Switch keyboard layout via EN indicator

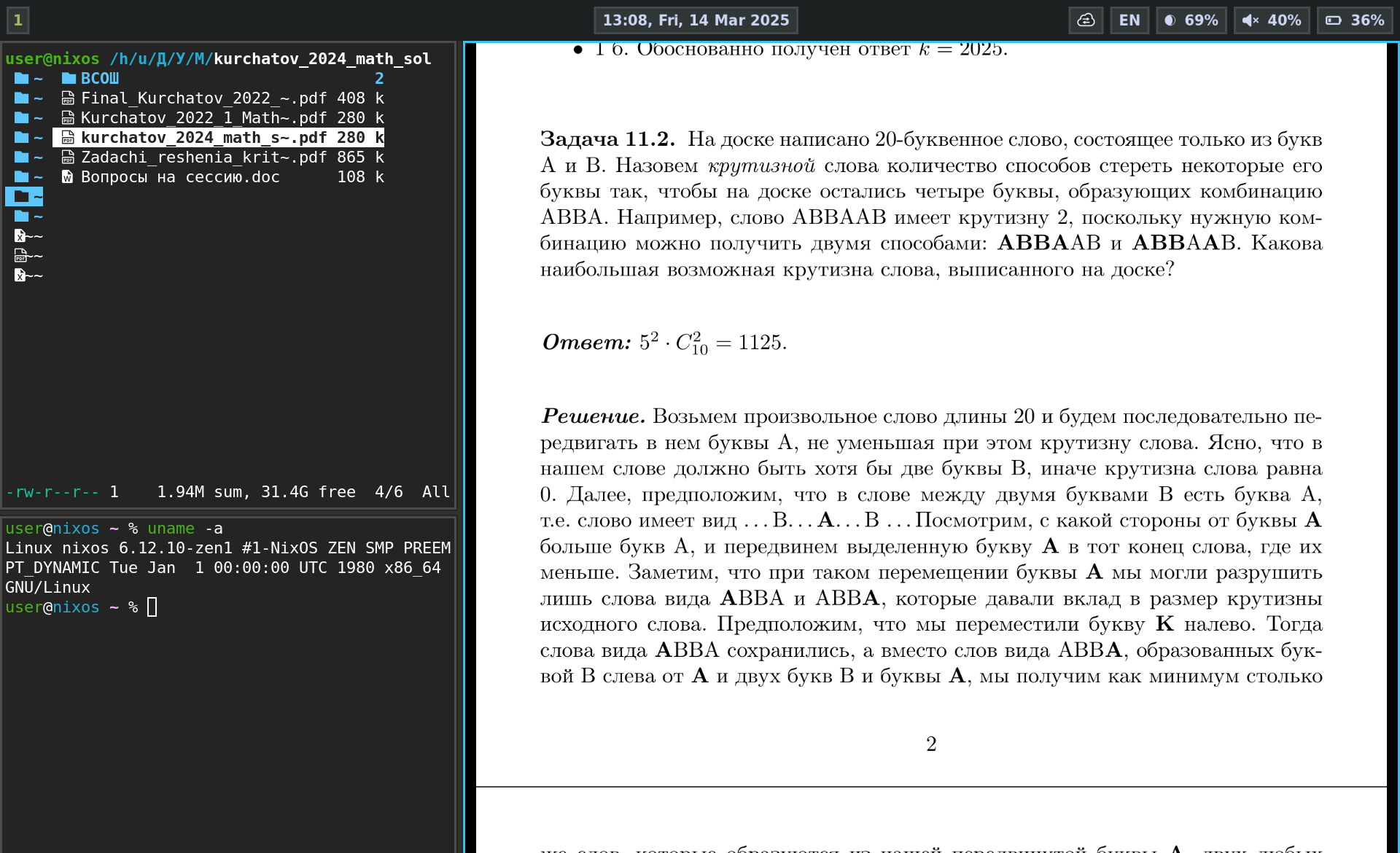[x=1129, y=20]
